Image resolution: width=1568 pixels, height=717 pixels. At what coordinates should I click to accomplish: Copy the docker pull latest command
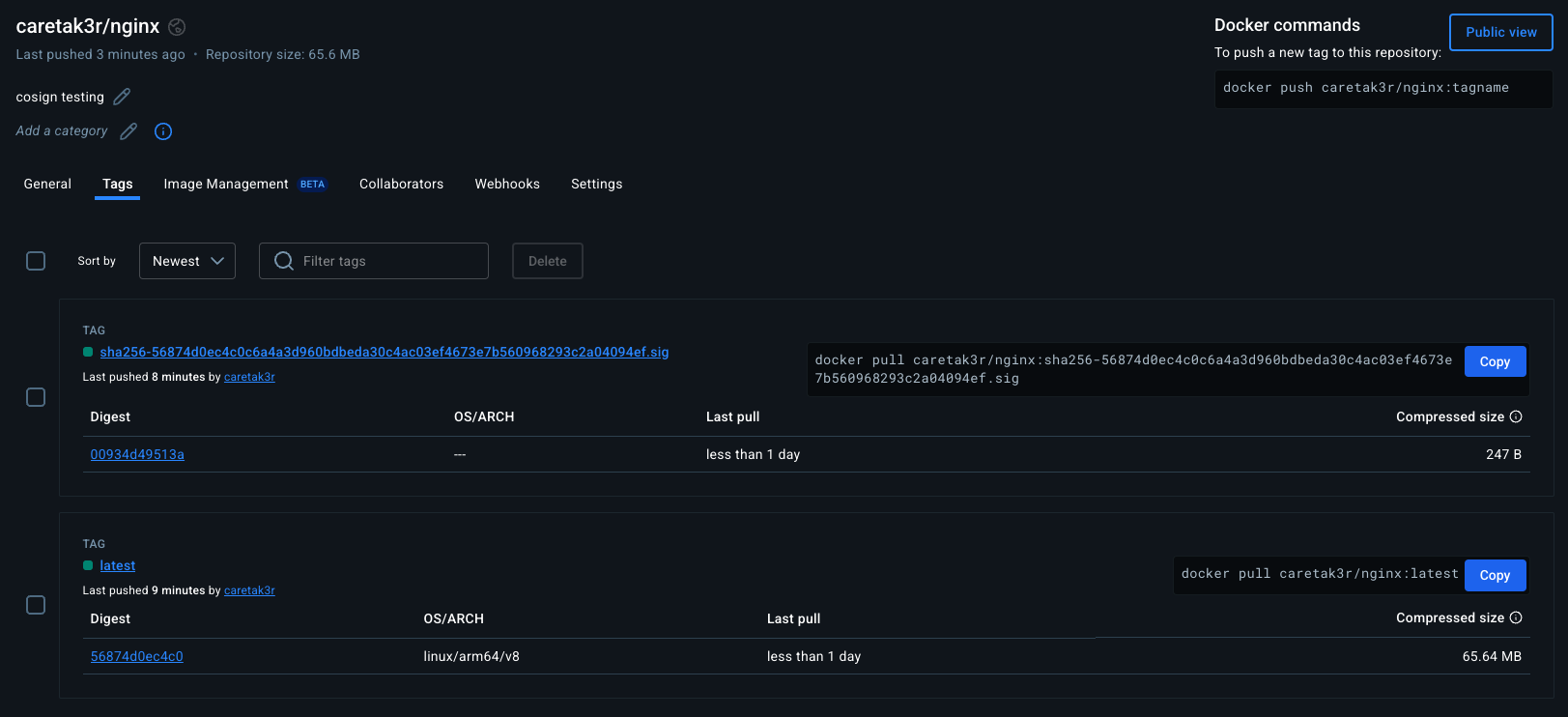tap(1495, 575)
